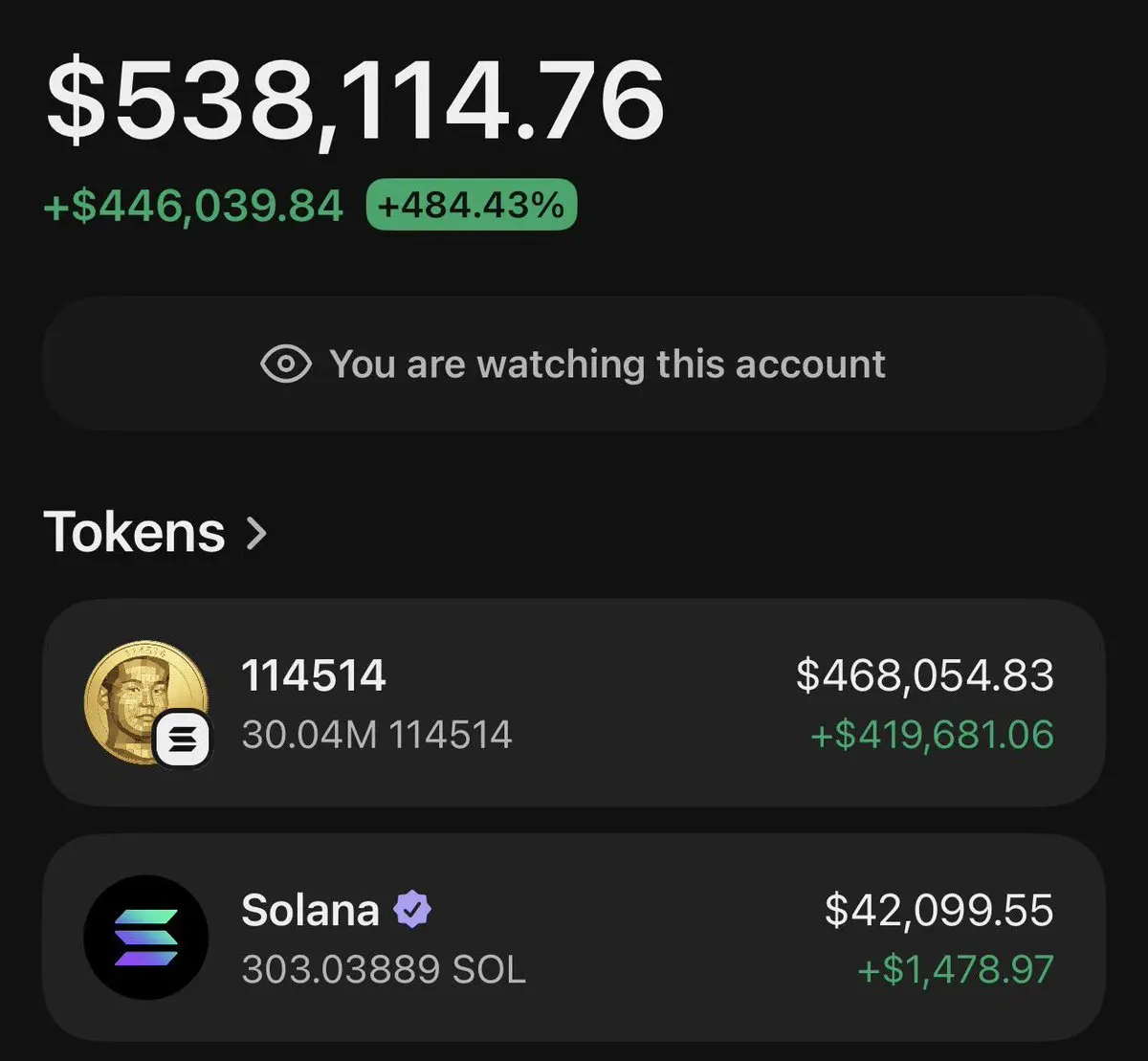Screen dimensions: 1148x1061
Task: Open the Tokens section header
Action: coord(134,533)
